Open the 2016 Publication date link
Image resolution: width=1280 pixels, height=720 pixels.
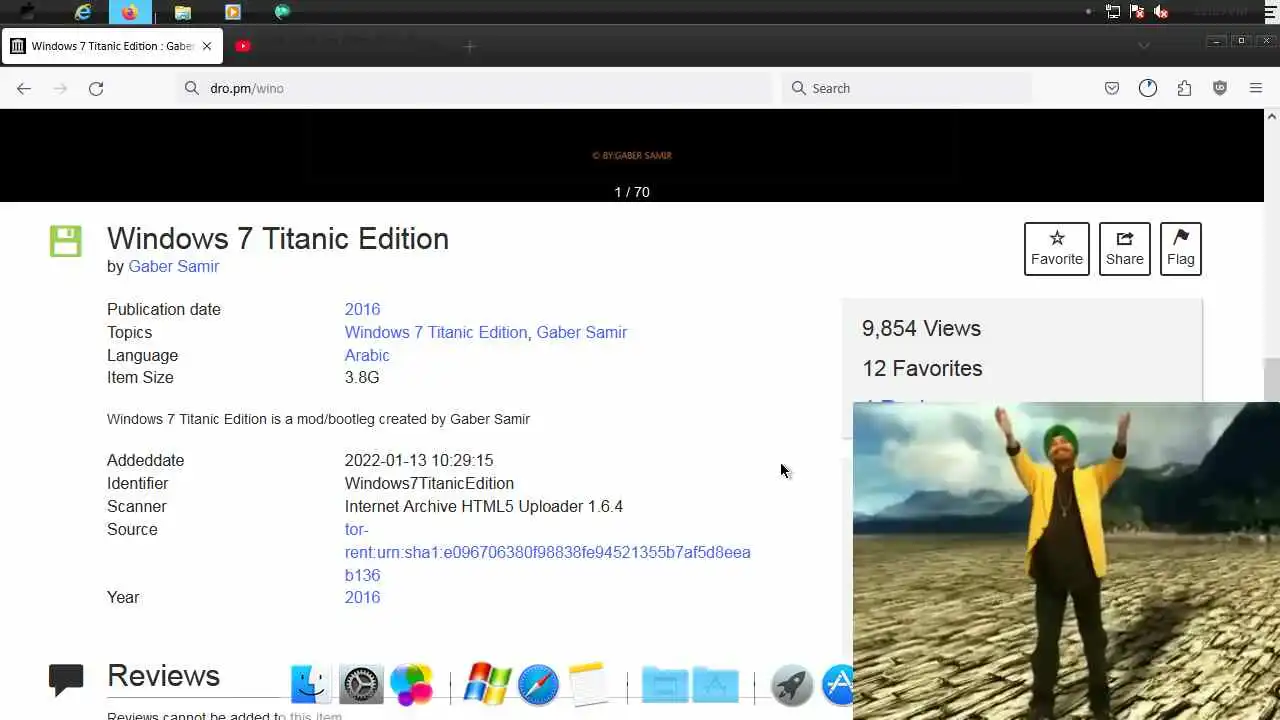362,309
